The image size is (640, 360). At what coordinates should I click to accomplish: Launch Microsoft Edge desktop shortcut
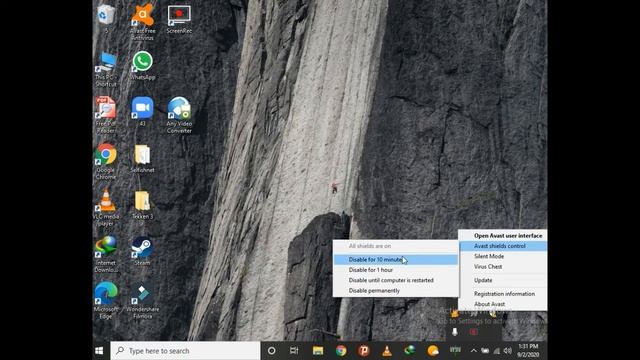106,300
